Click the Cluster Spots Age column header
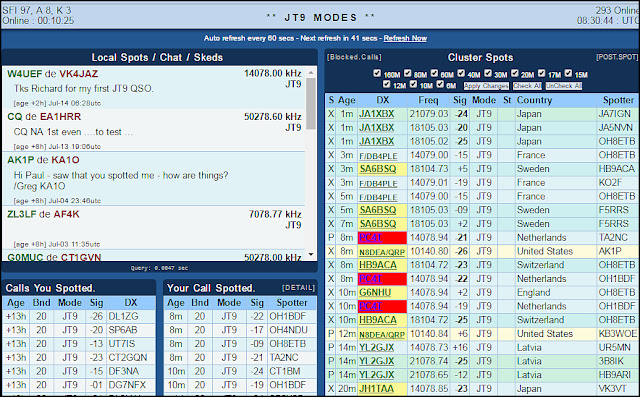This screenshot has width=640, height=397. pos(347,100)
